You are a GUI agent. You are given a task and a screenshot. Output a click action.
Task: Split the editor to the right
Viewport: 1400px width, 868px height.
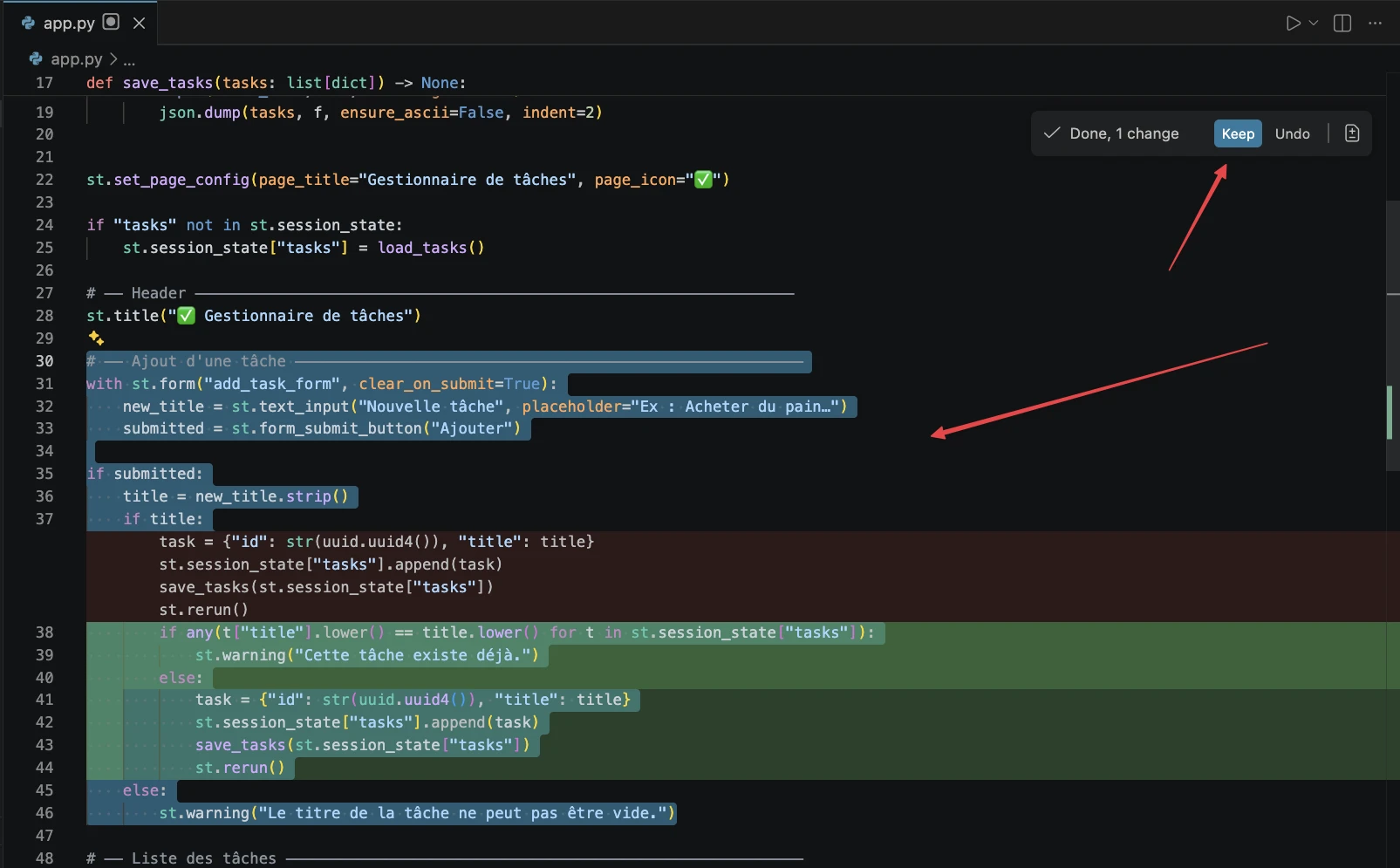(1342, 24)
